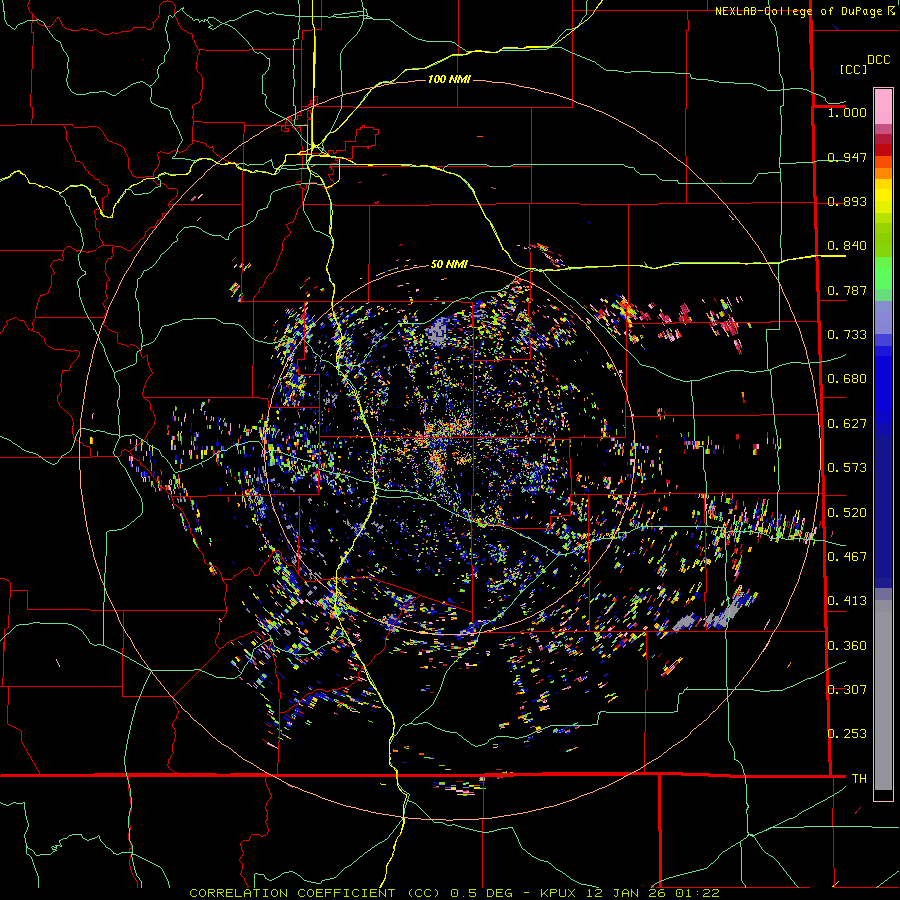Click the 50 NMI range ring label
This screenshot has width=900, height=900.
[449, 264]
